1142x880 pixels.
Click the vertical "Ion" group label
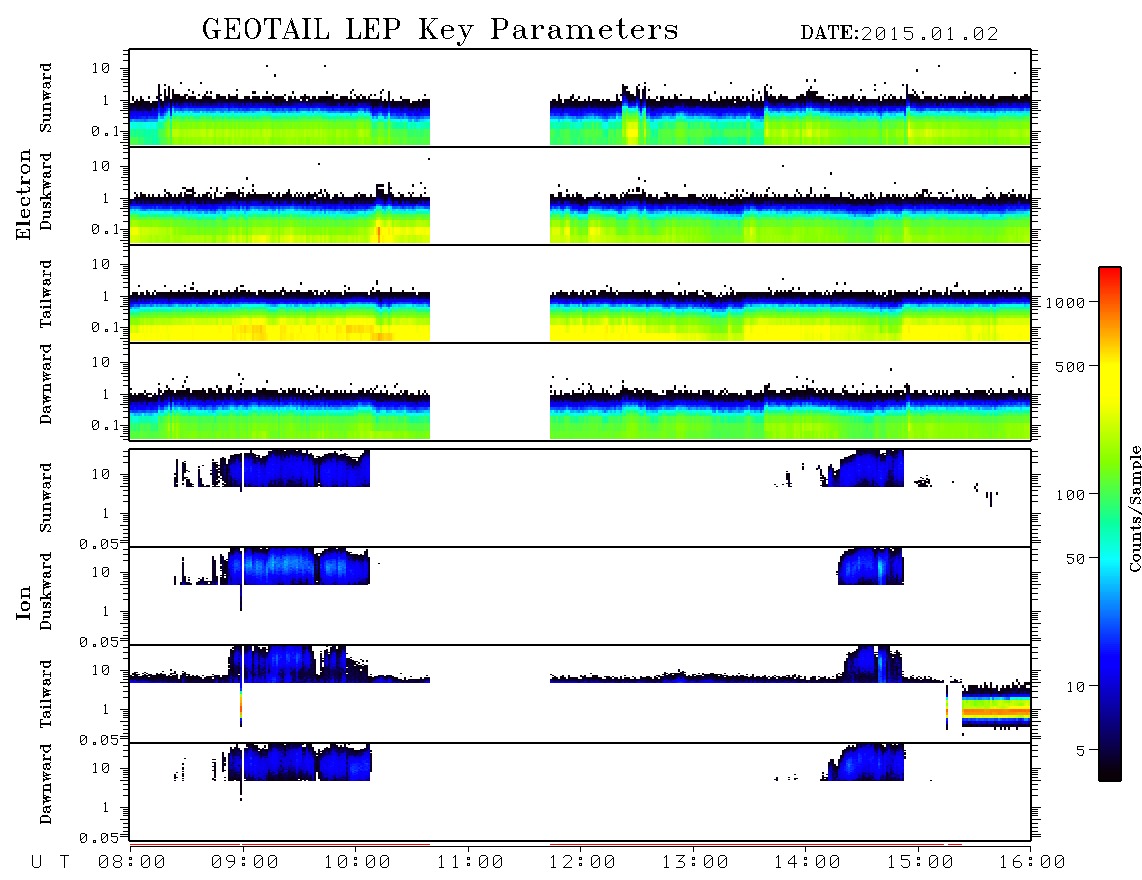(x=23, y=602)
